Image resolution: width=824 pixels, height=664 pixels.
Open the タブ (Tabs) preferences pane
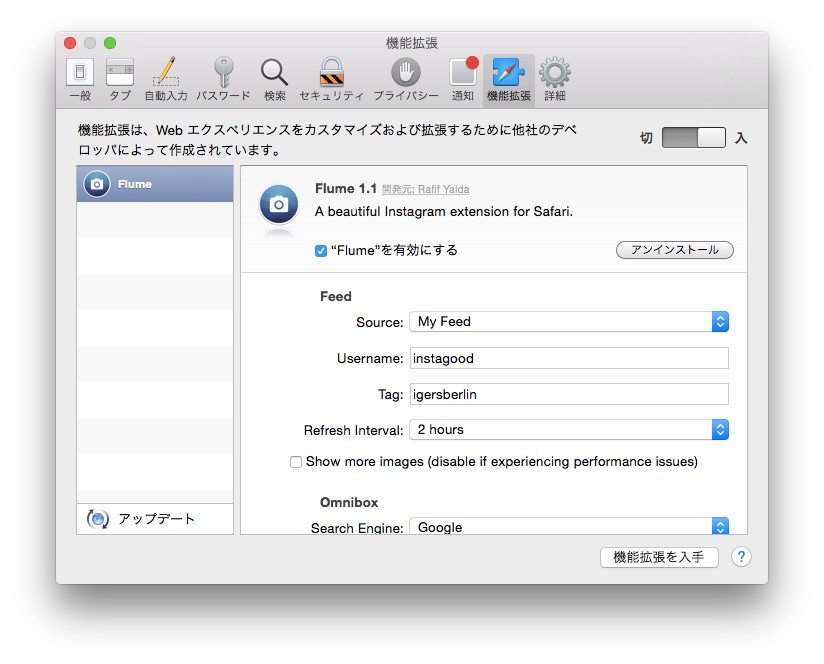pos(120,79)
